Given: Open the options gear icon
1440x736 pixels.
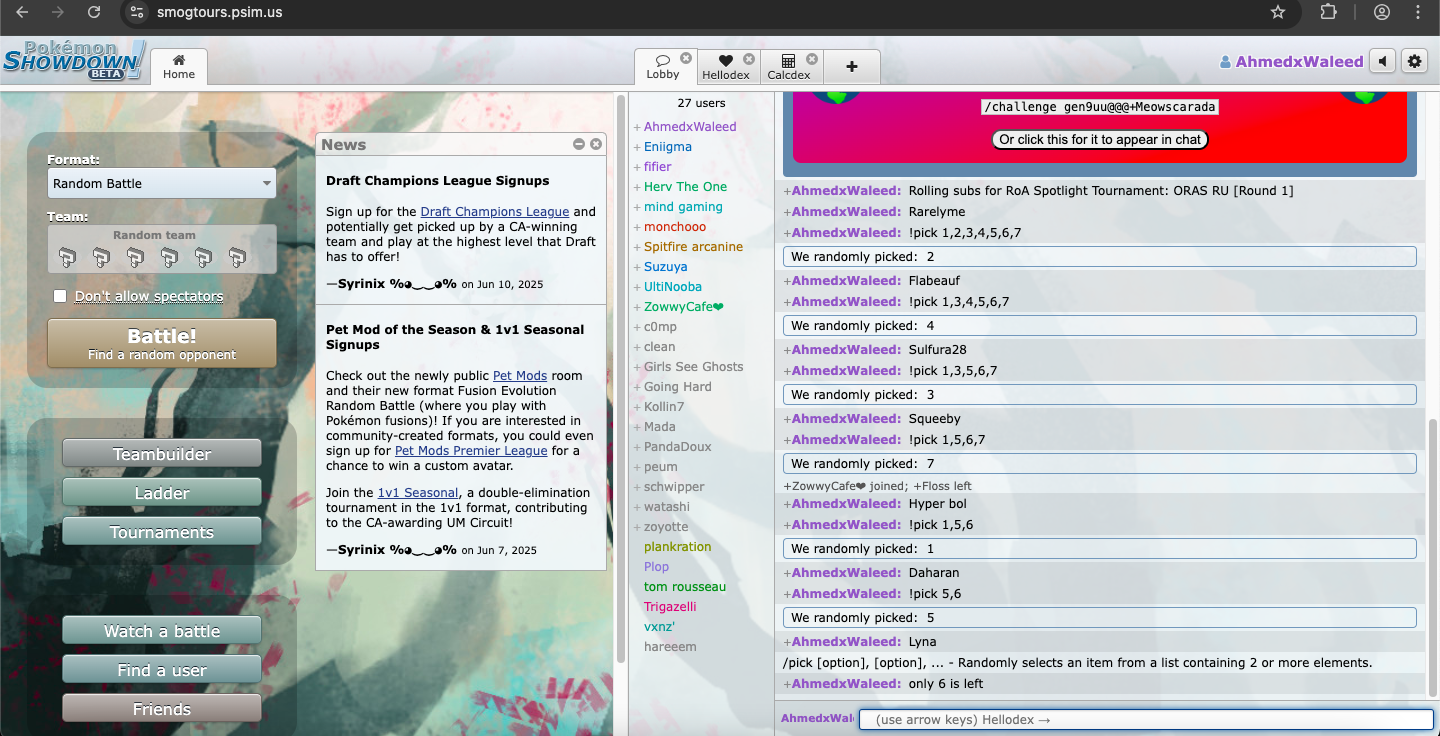Looking at the screenshot, I should pos(1414,62).
